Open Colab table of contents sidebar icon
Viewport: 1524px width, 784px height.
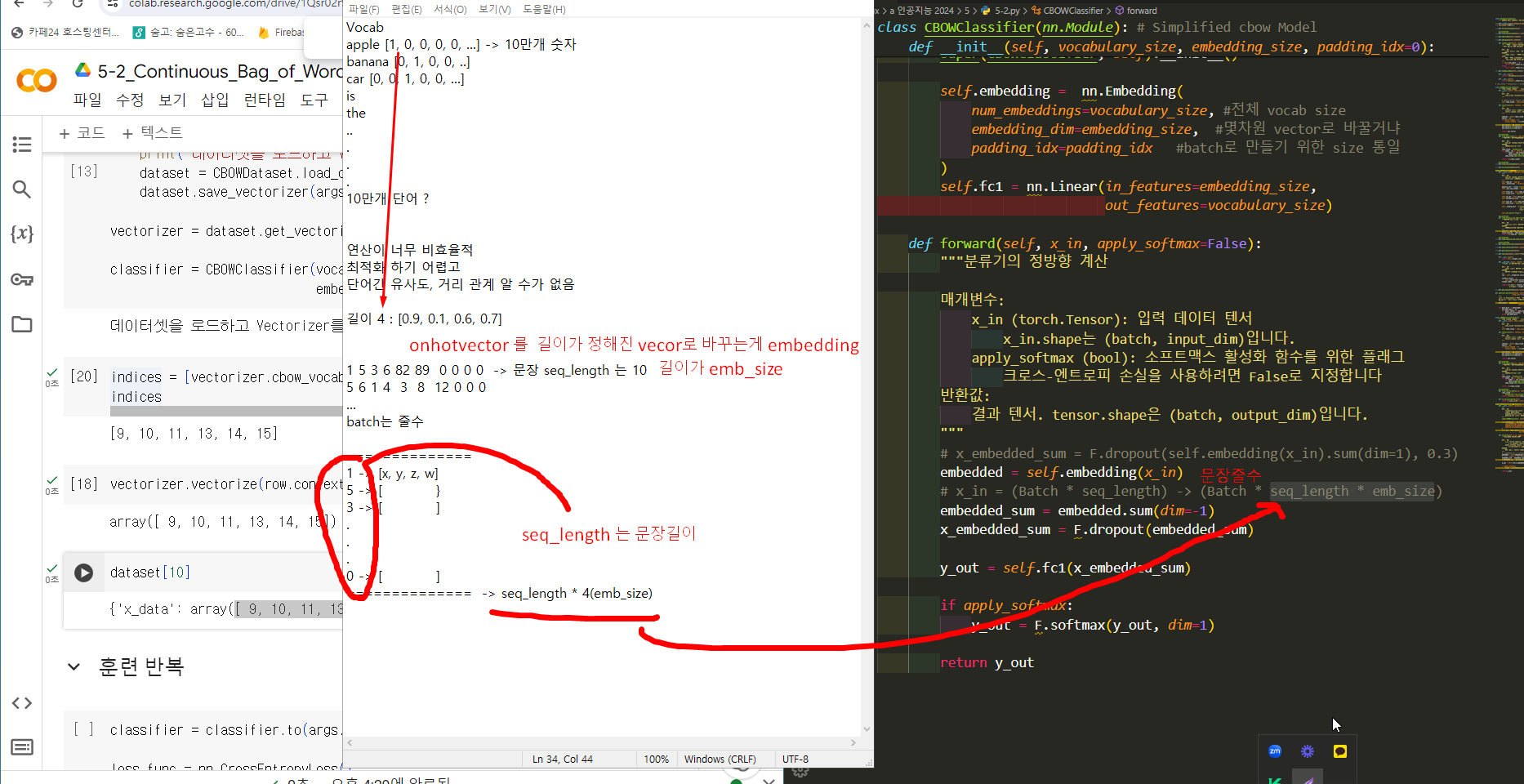pyautogui.click(x=22, y=145)
